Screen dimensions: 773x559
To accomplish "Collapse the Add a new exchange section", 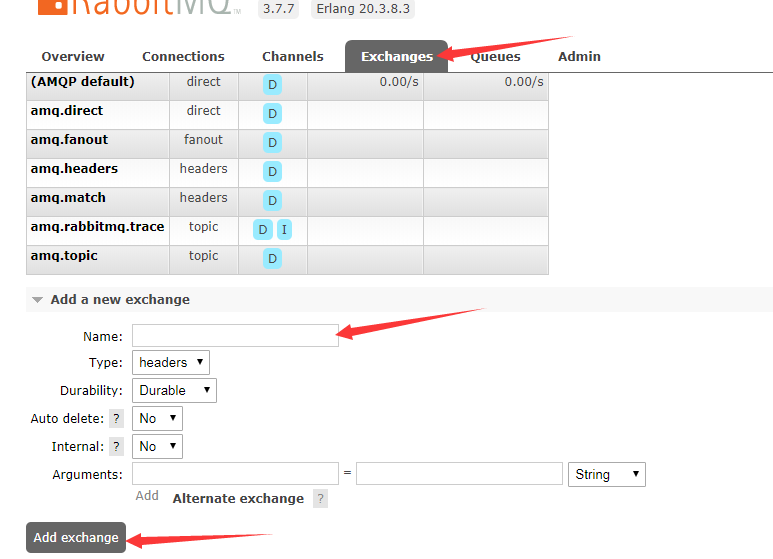I will (120, 300).
